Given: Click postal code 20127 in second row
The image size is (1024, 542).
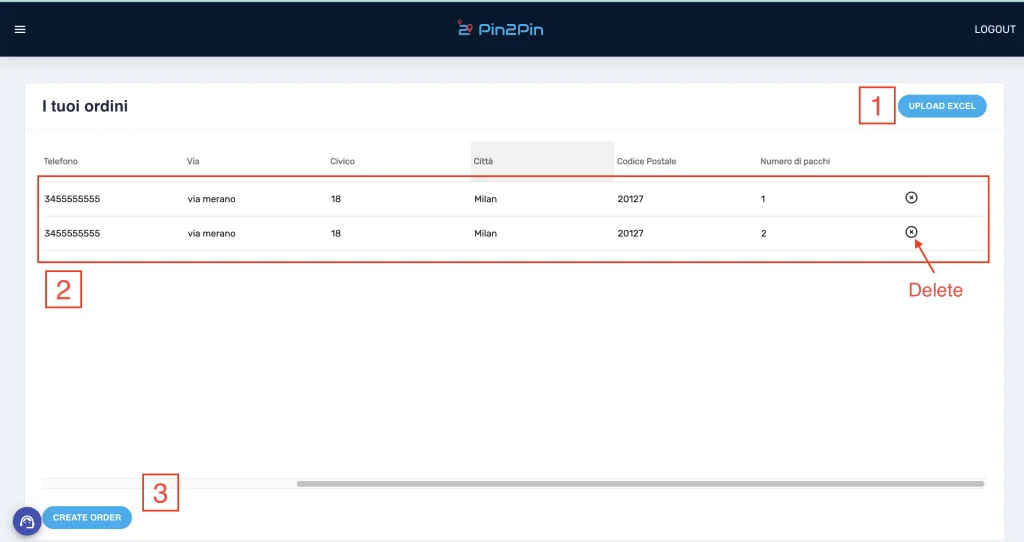Looking at the screenshot, I should pos(630,233).
